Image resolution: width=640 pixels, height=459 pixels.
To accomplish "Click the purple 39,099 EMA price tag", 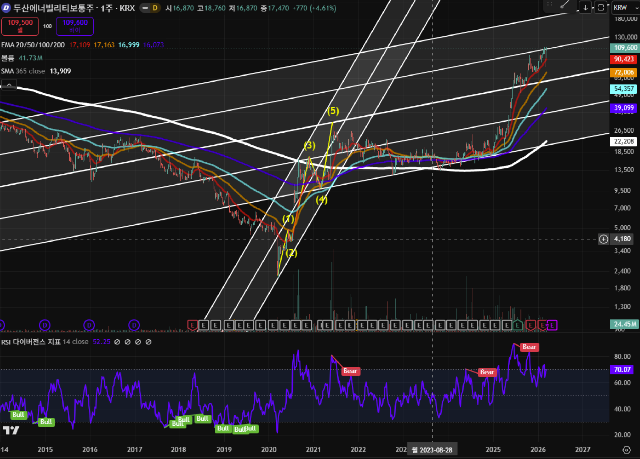I will 624,108.
